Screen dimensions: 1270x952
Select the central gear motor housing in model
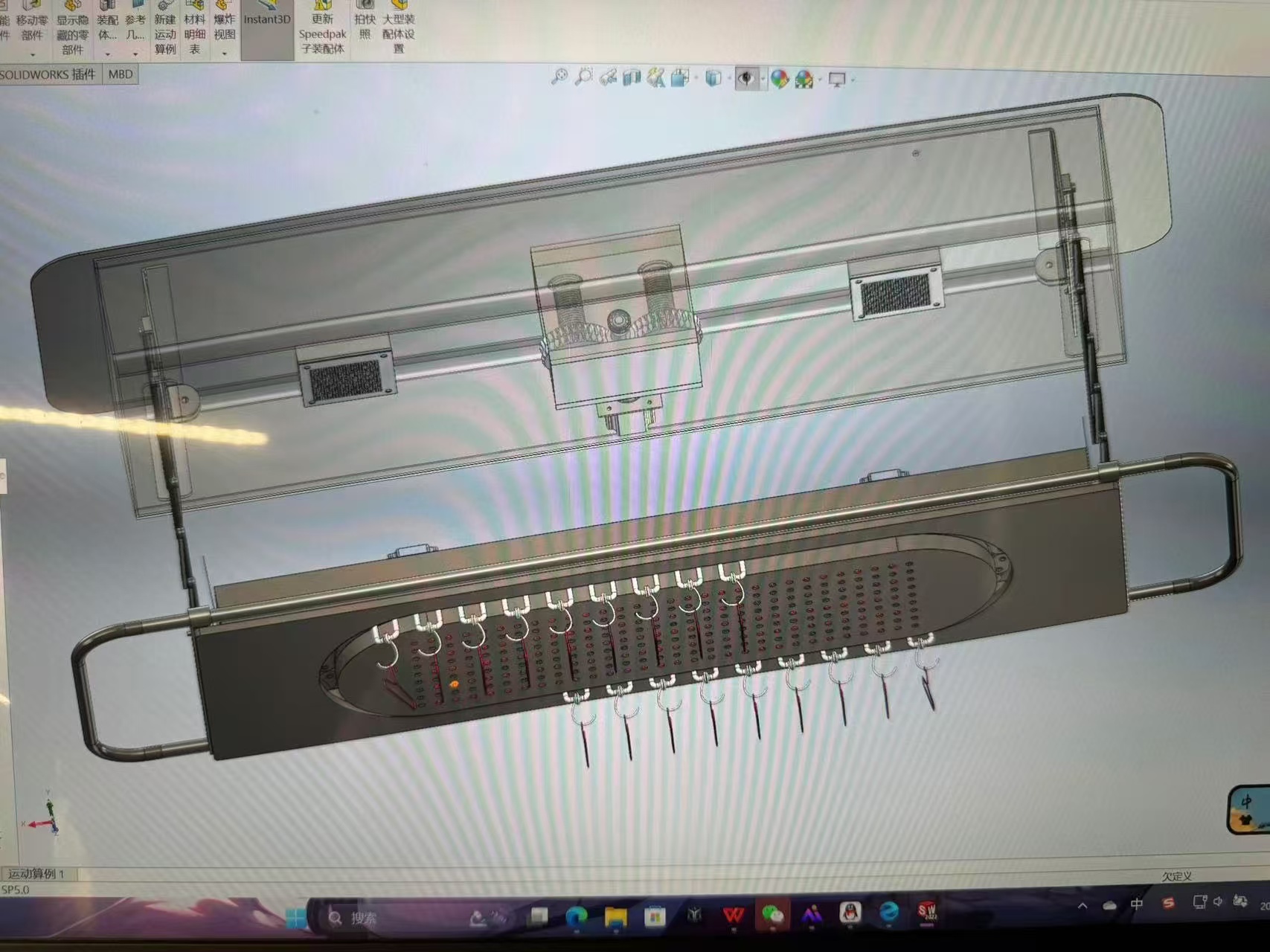point(618,316)
